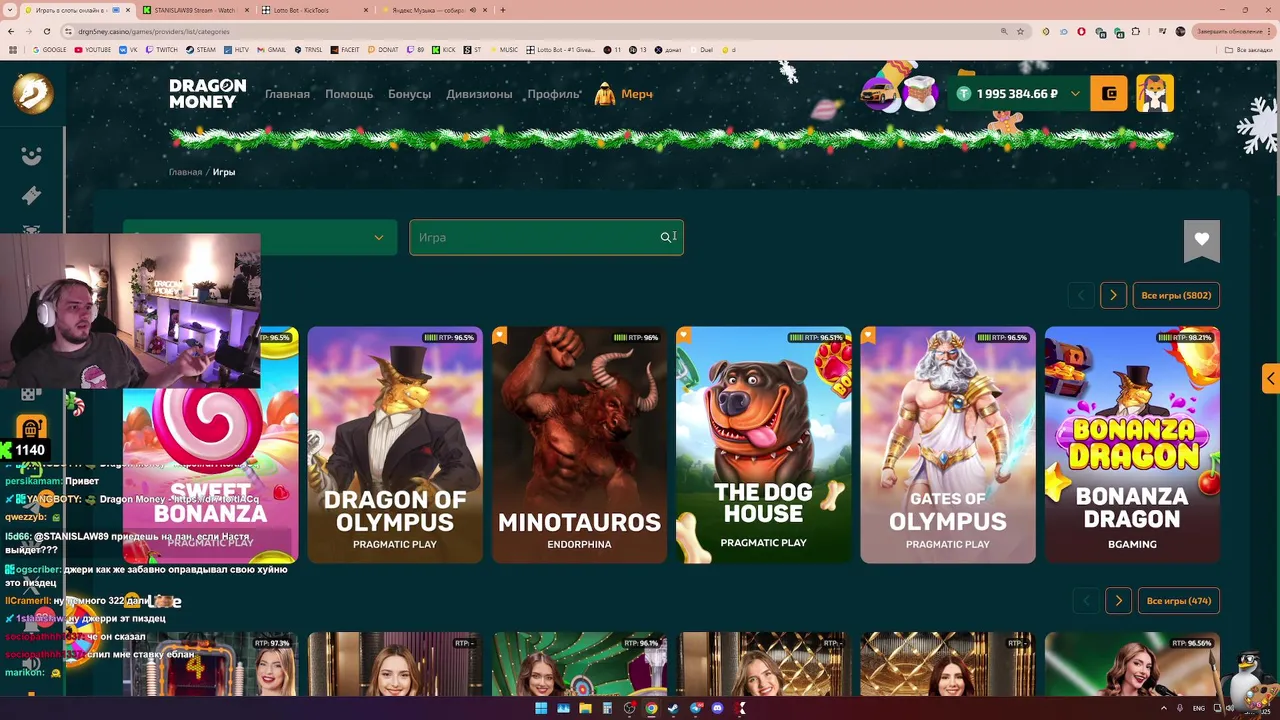1280x720 pixels.
Task: Show hidden tray icons chevron on taskbar
Action: [x=1164, y=708]
